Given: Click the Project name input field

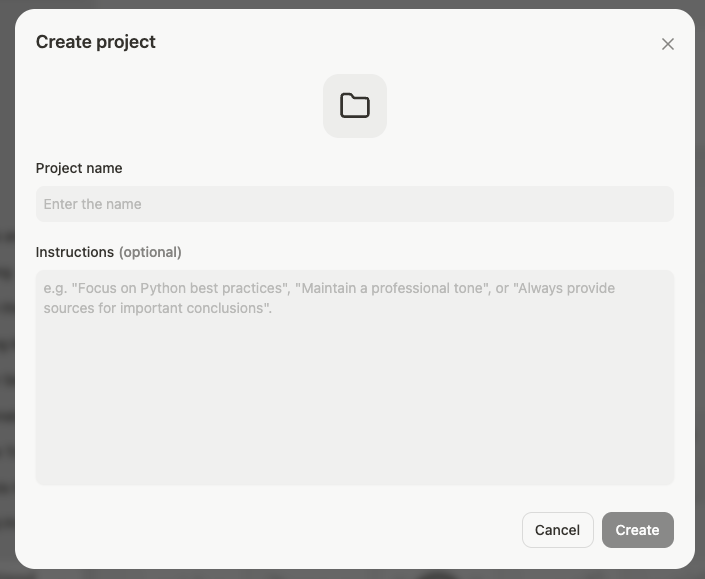Looking at the screenshot, I should point(355,204).
